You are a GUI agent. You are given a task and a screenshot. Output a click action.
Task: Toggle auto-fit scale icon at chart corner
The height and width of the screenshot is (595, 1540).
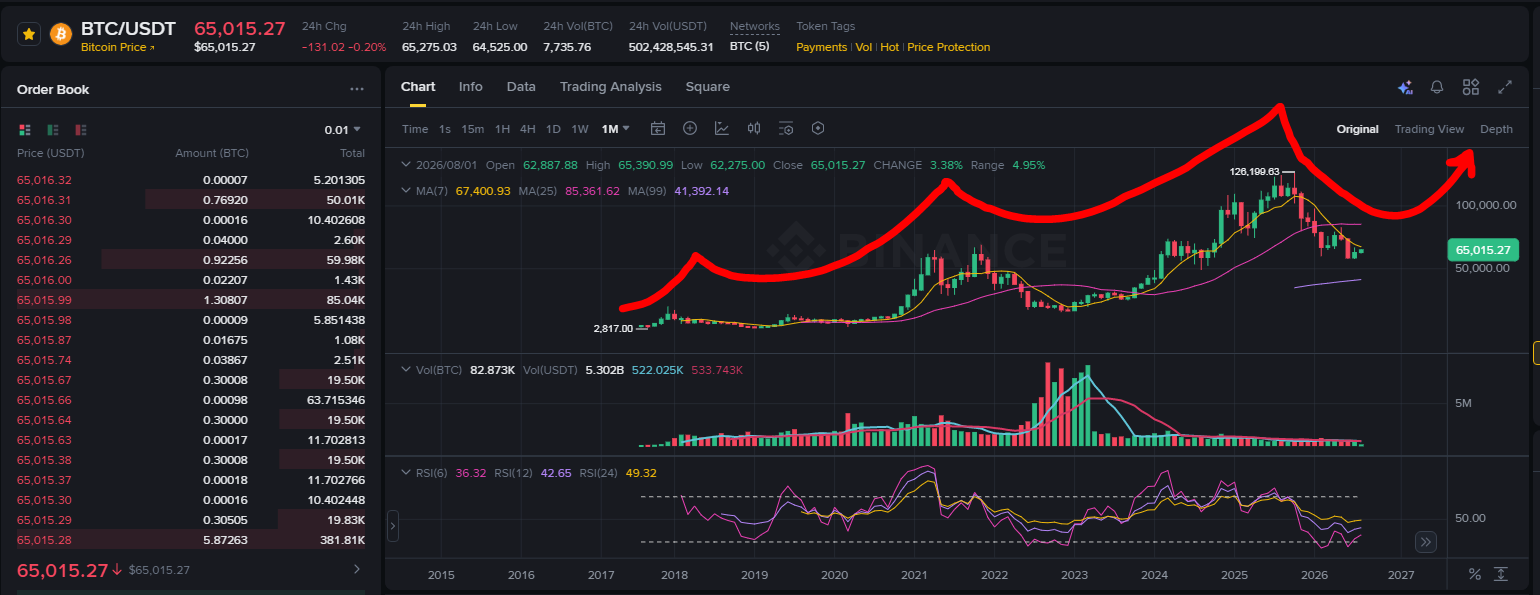coord(1501,574)
